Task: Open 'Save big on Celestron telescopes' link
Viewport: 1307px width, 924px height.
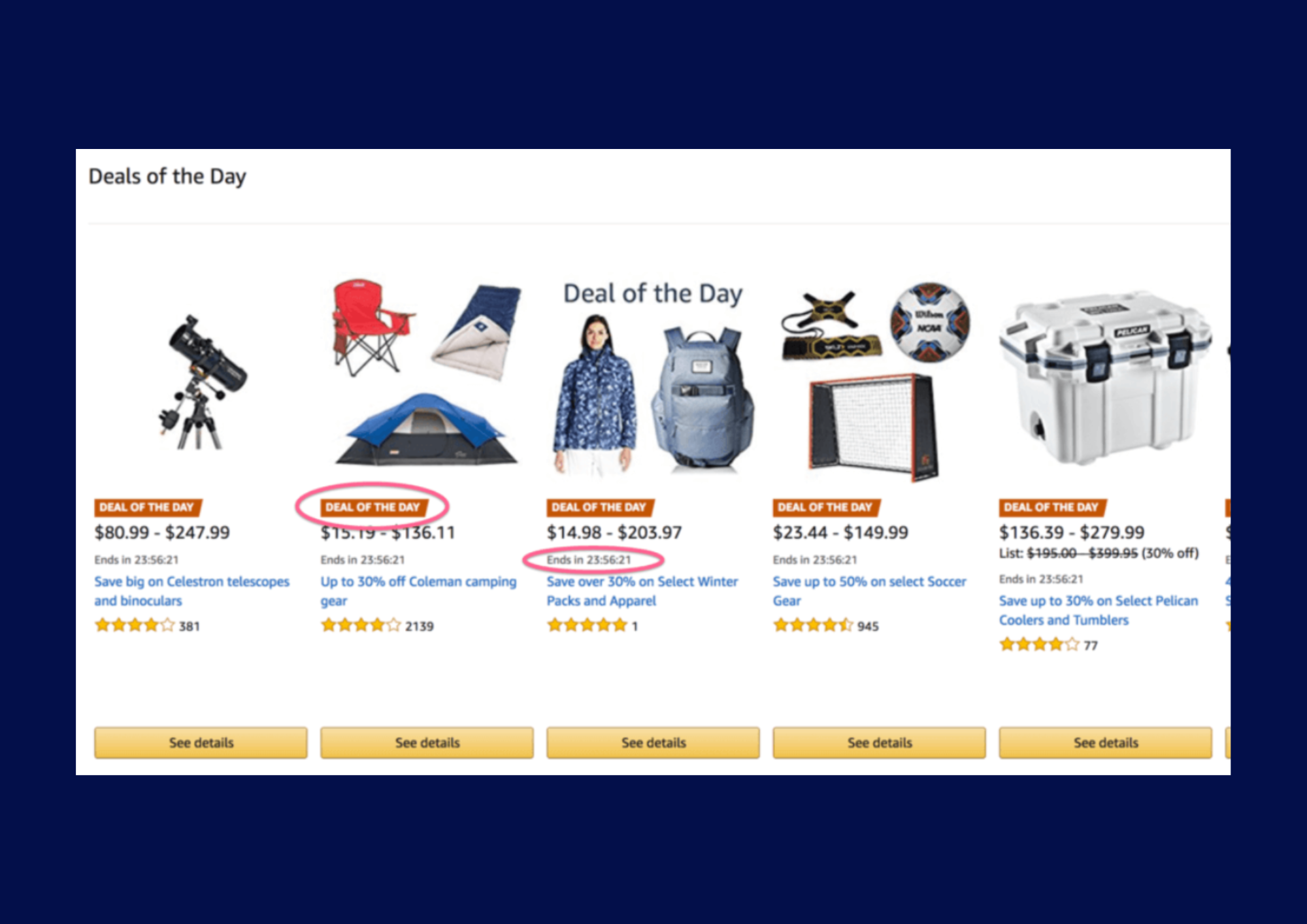Action: (191, 591)
